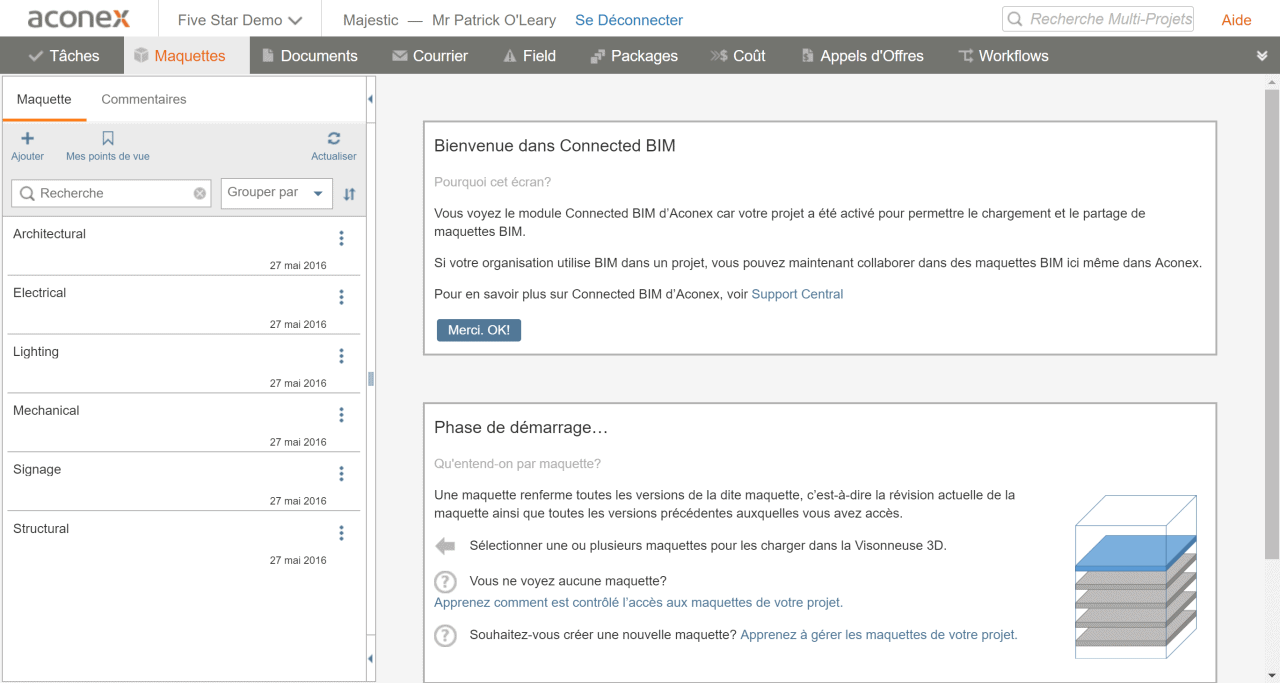Open the Aide link
The height and width of the screenshot is (683, 1280).
1236,20
